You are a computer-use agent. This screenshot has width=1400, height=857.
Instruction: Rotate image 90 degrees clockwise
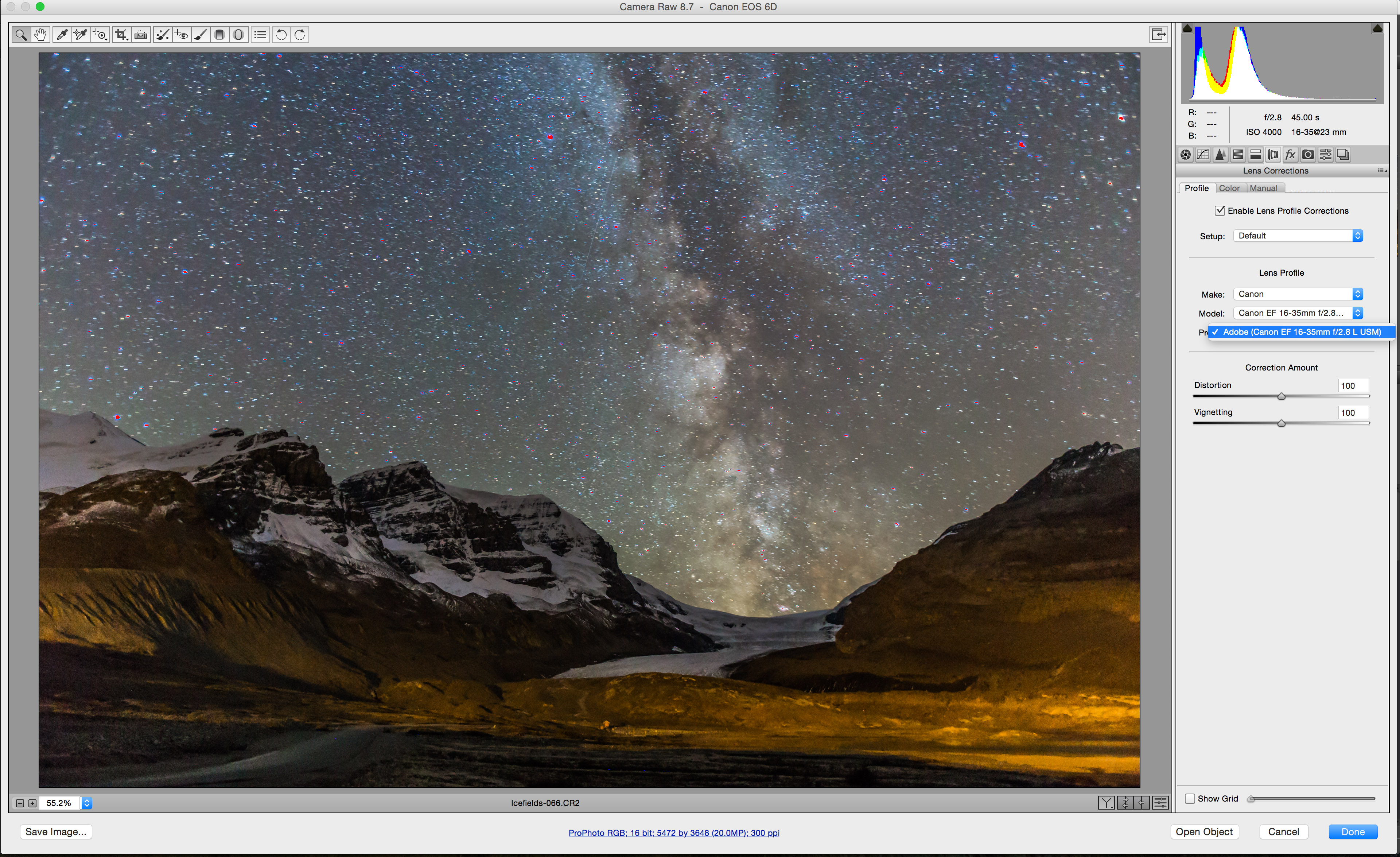300,35
